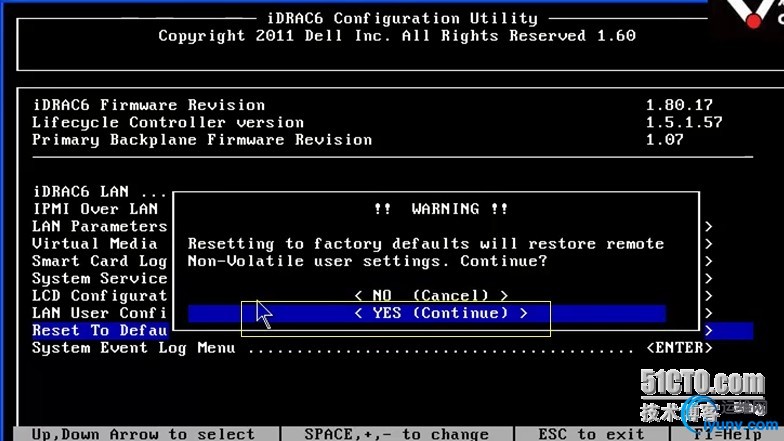Screen dimensions: 784x441
Task: Click arrow at end of Virtual Media row
Action: (708, 244)
